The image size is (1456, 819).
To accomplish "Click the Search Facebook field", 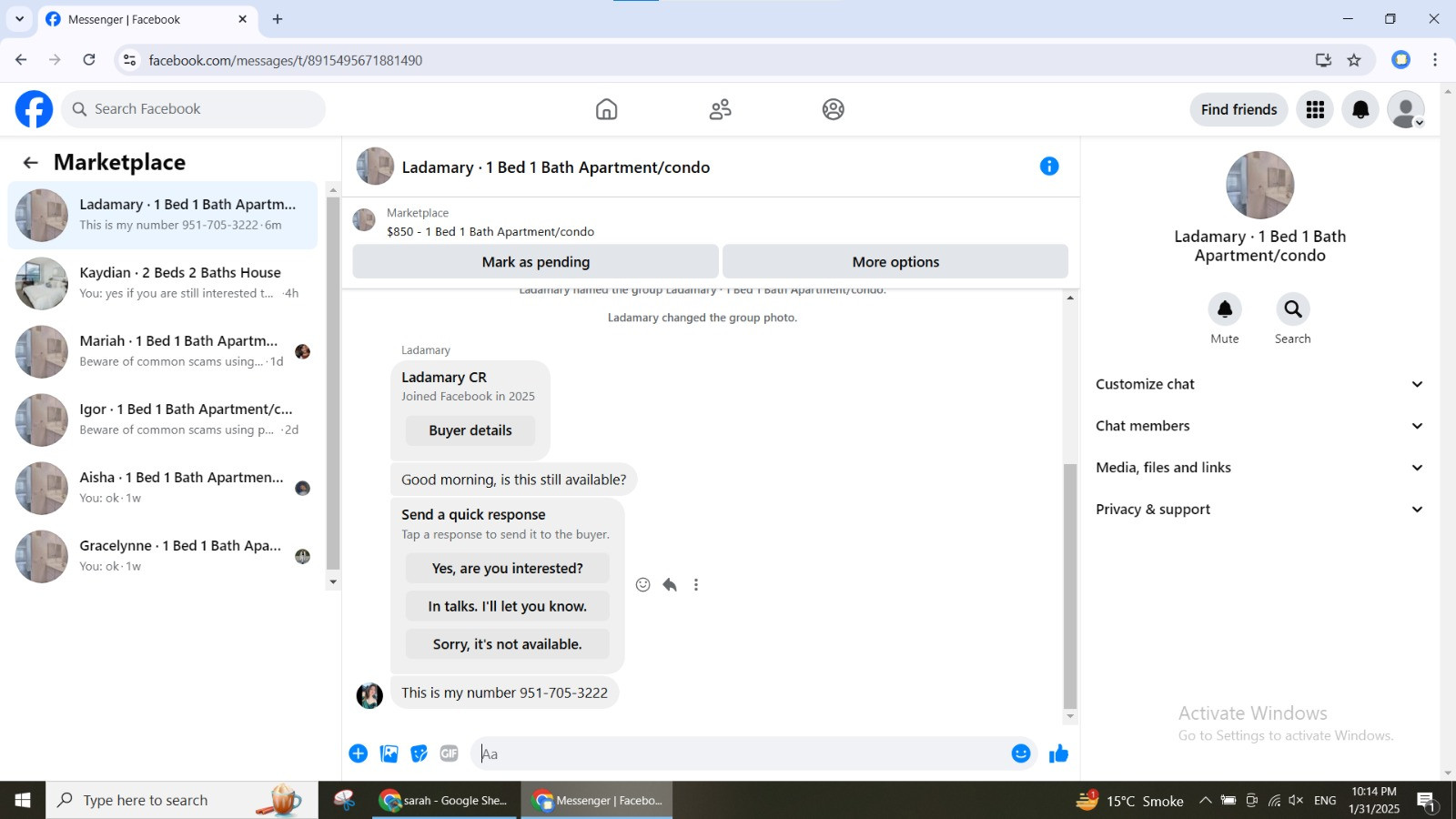I will point(194,109).
